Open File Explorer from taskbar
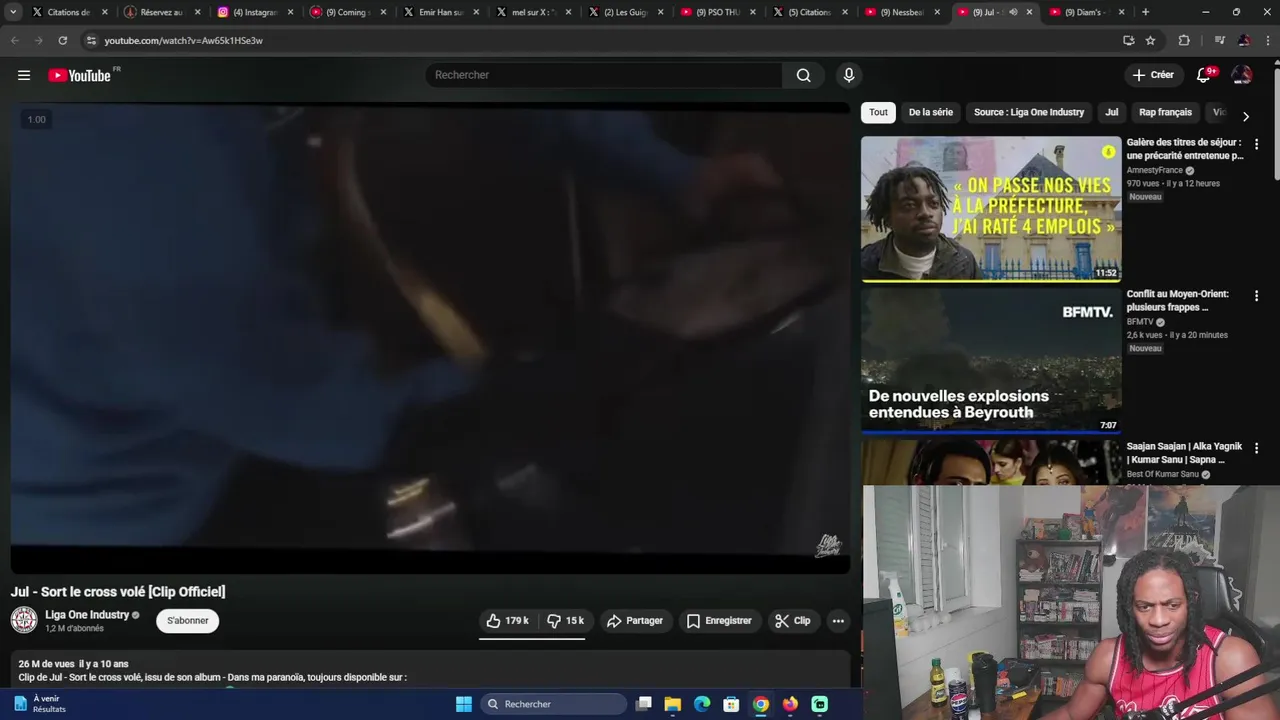Image resolution: width=1280 pixels, height=720 pixels. pos(673,704)
